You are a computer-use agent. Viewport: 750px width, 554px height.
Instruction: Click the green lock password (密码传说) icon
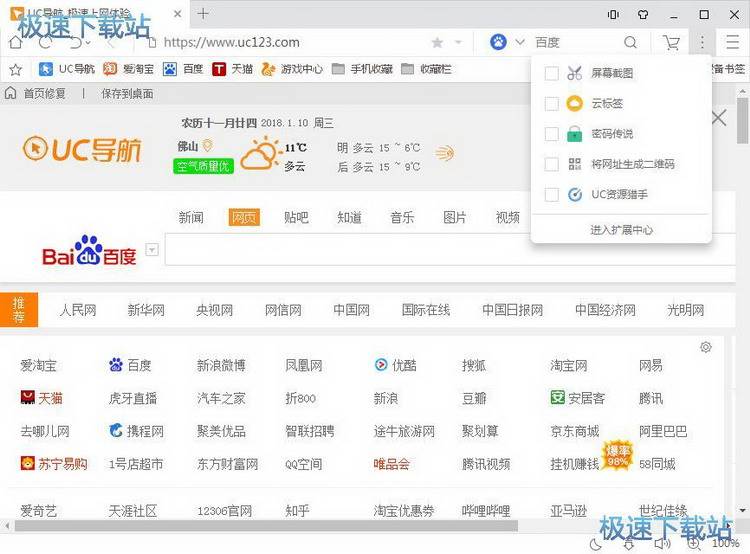(x=574, y=133)
